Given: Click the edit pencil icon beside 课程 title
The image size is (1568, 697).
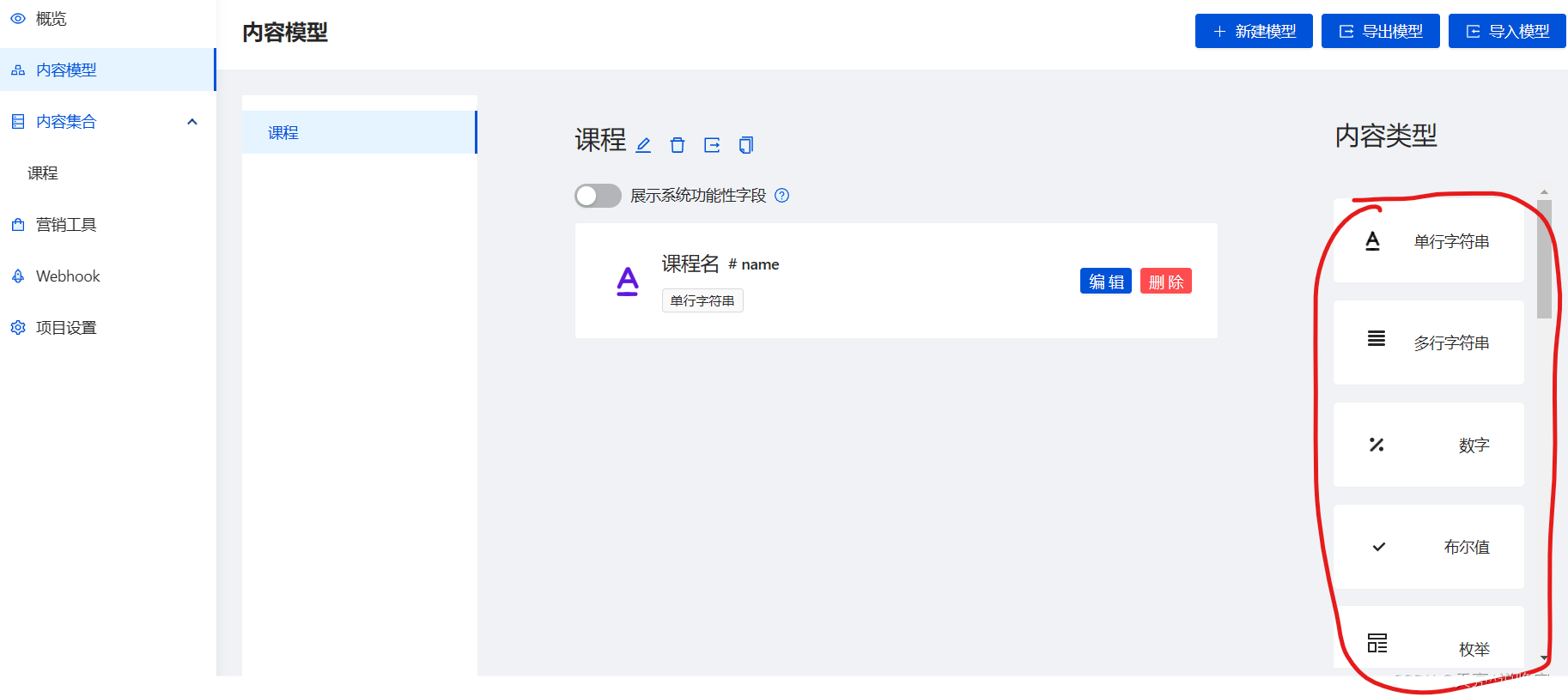Looking at the screenshot, I should point(643,145).
